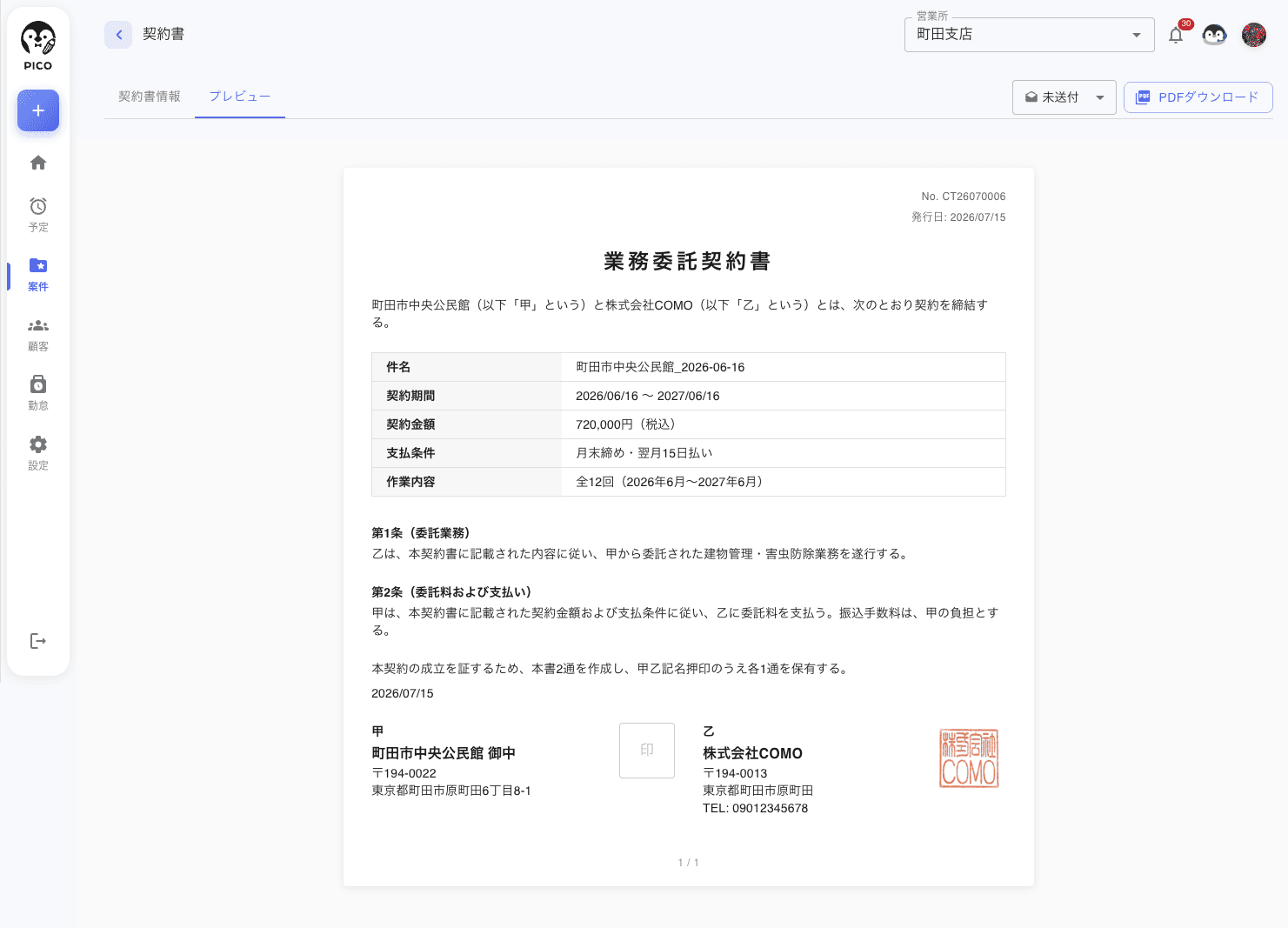The height and width of the screenshot is (928, 1288).
Task: Open the 未送付 status dropdown arrow
Action: click(x=1100, y=97)
